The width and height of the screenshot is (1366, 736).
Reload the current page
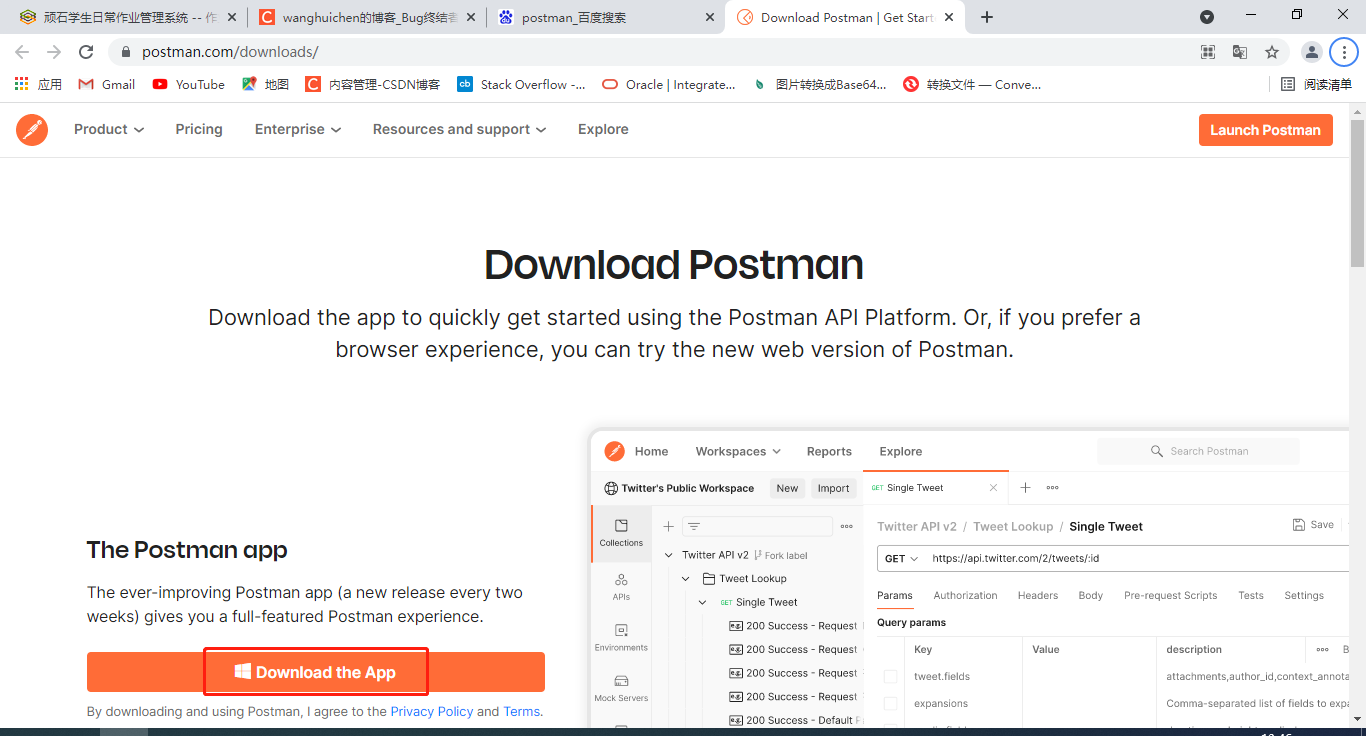tap(86, 52)
